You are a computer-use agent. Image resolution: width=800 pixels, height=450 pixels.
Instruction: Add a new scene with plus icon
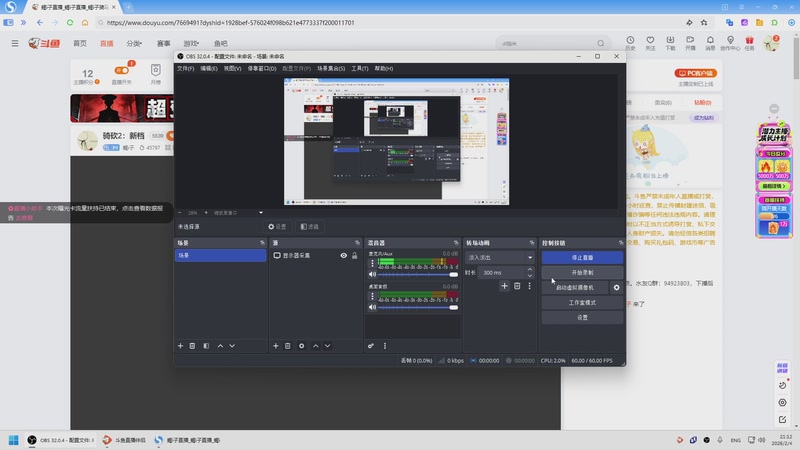[180, 346]
